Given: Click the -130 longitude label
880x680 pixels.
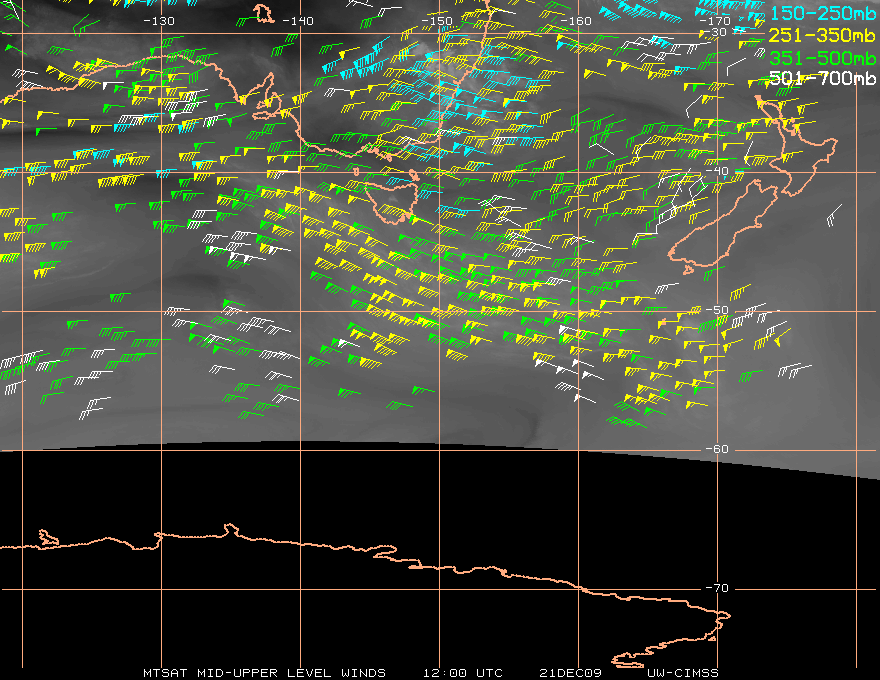Looking at the screenshot, I should point(159,20).
